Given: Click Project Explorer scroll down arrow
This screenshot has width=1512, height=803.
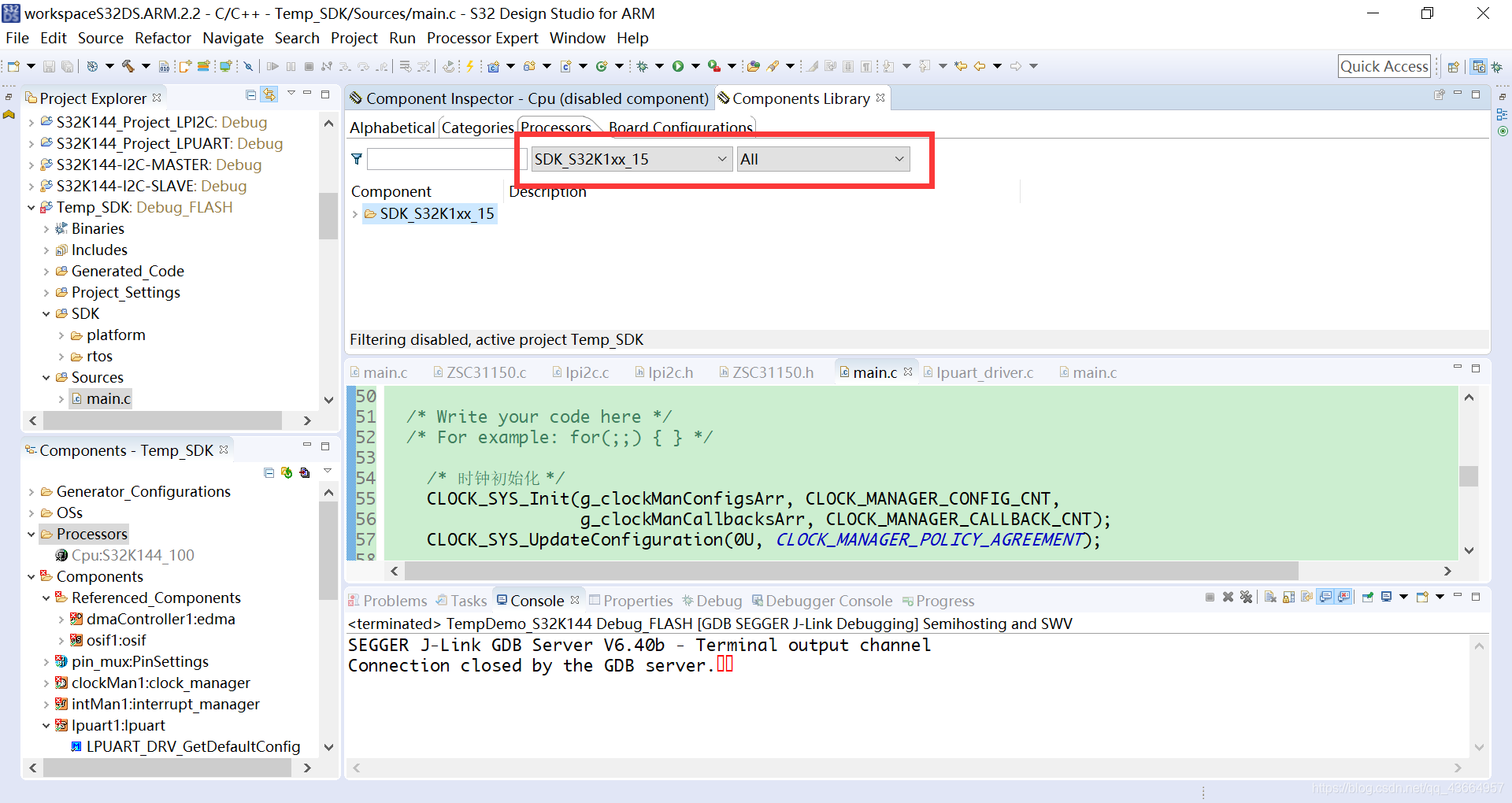Looking at the screenshot, I should pyautogui.click(x=328, y=400).
